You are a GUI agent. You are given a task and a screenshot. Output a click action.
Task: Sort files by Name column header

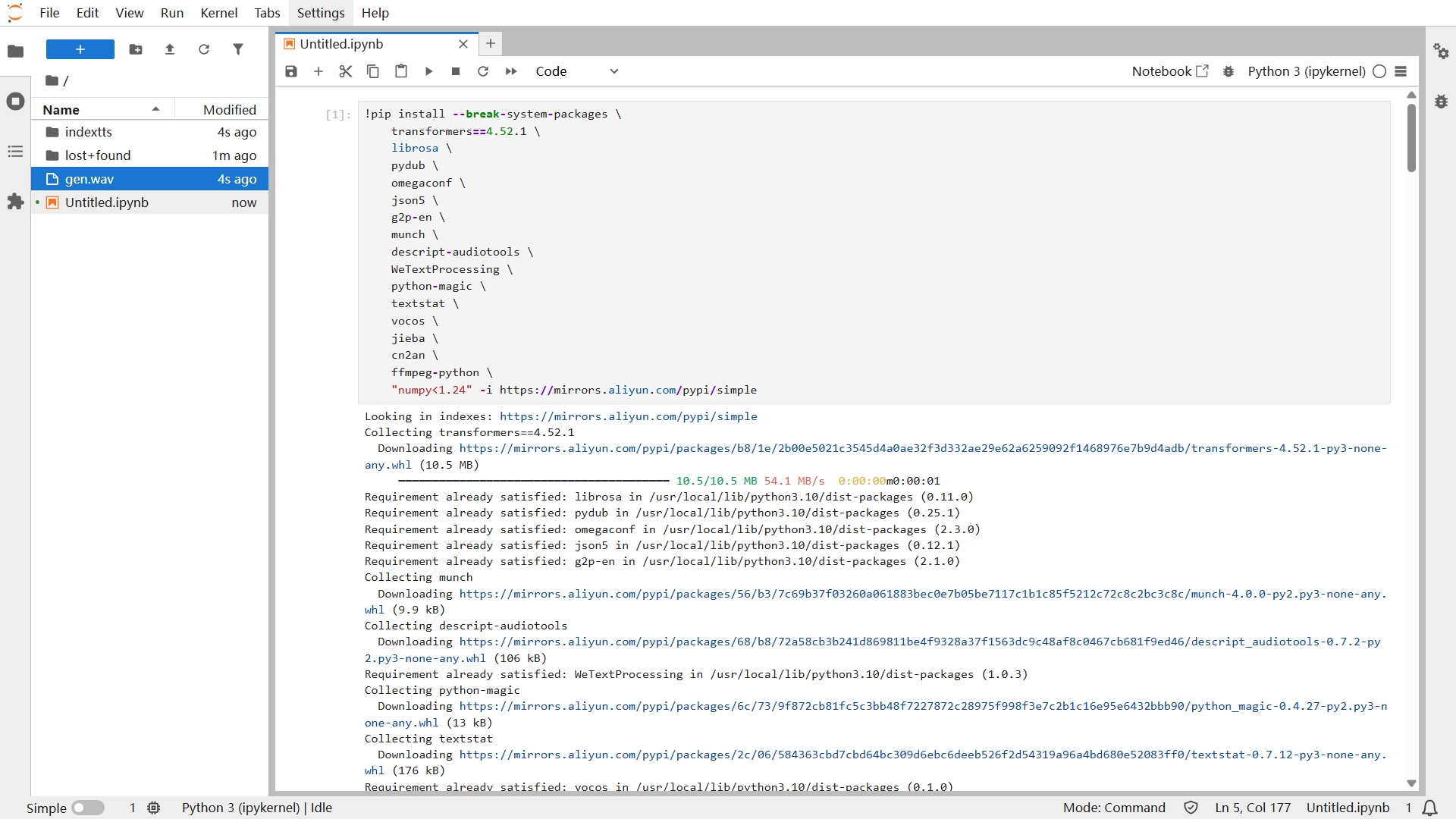tap(102, 109)
